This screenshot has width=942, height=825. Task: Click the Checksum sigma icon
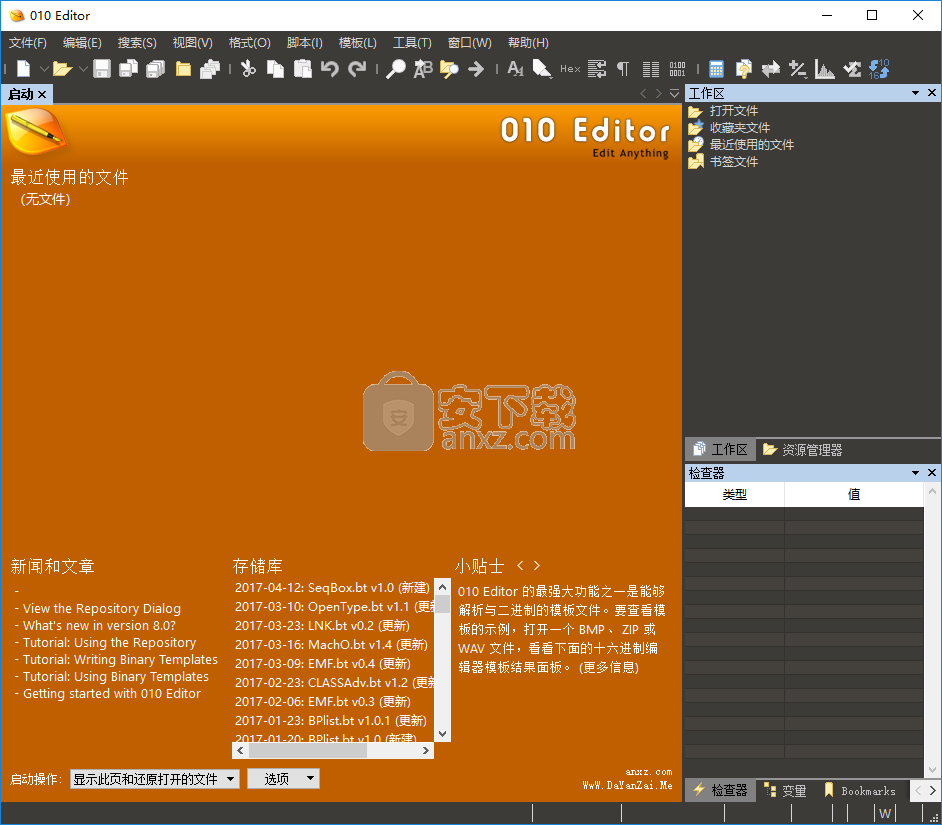click(852, 69)
